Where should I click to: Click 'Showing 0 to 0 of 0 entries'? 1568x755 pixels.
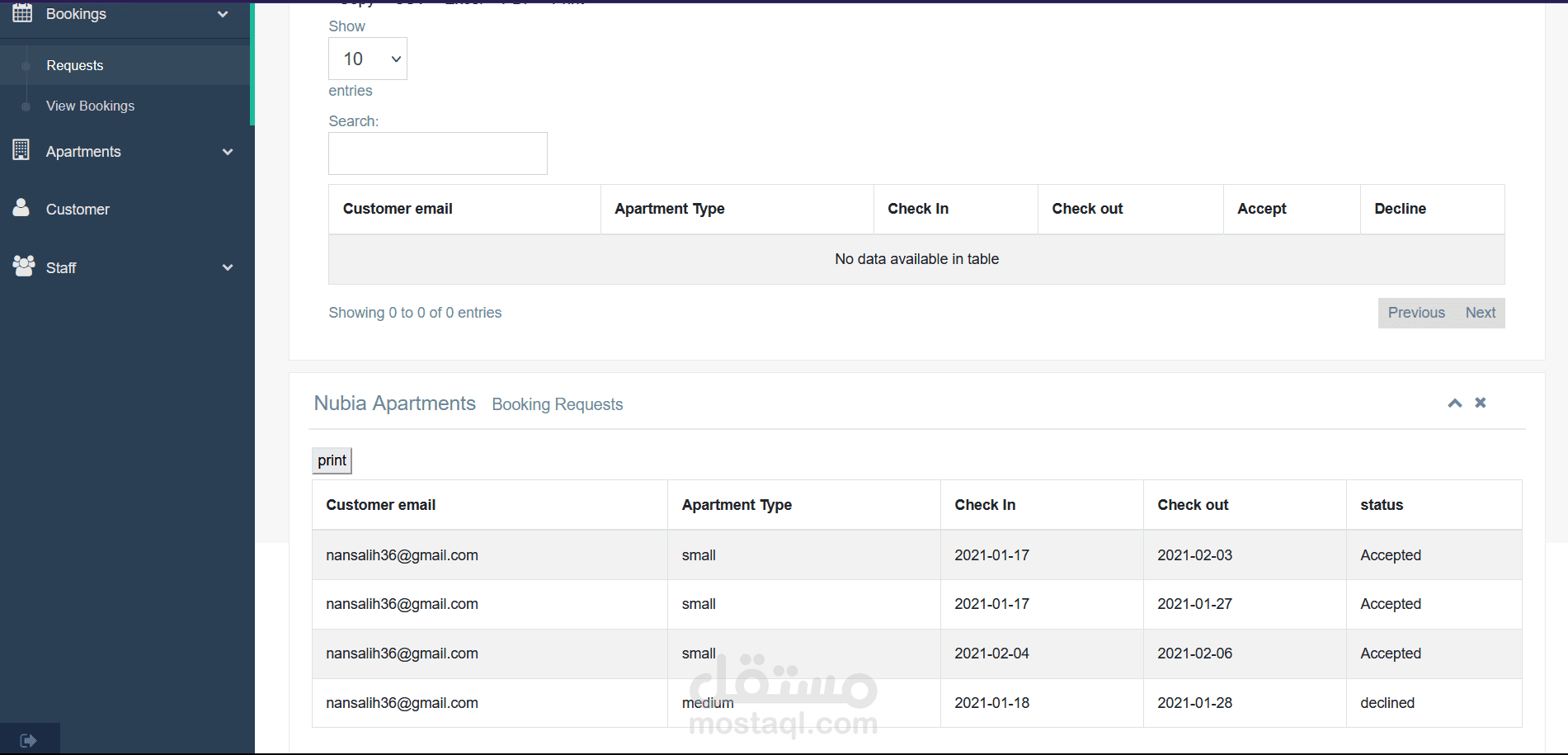(415, 313)
